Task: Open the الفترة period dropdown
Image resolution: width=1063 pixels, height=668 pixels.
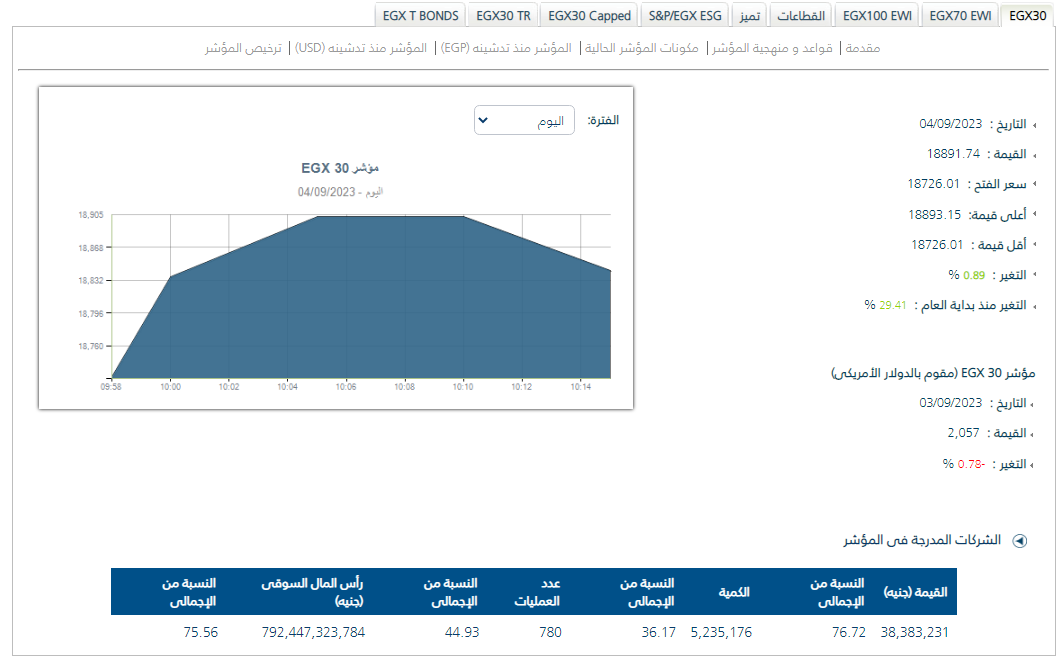Action: 524,121
